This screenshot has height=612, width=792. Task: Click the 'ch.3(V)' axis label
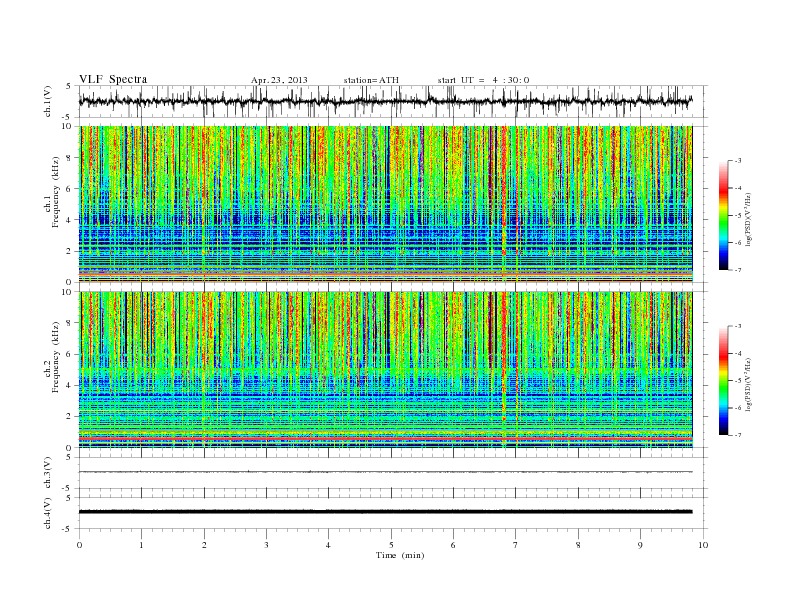click(47, 473)
